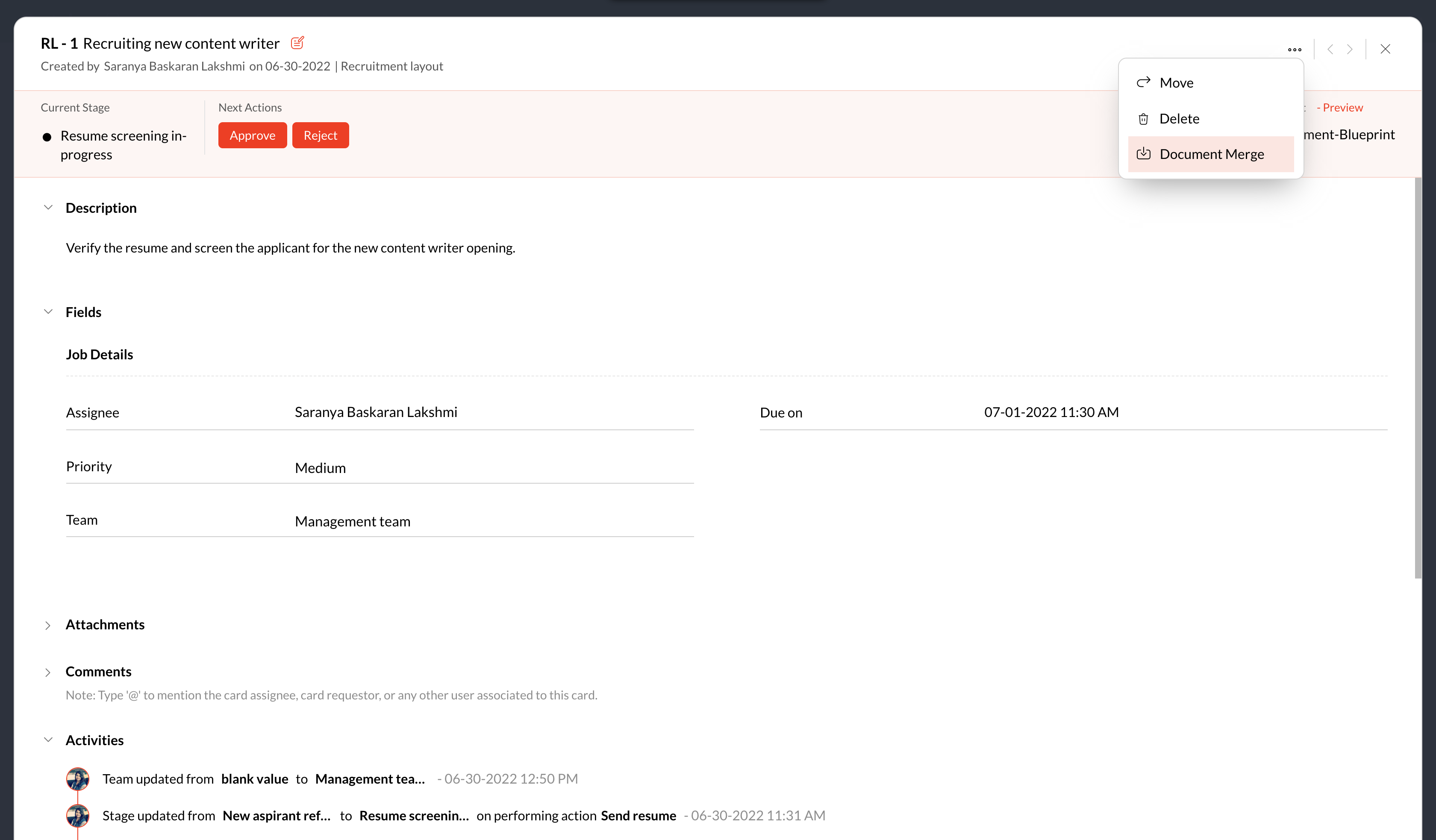
Task: Go to next card with right arrow
Action: 1350,49
